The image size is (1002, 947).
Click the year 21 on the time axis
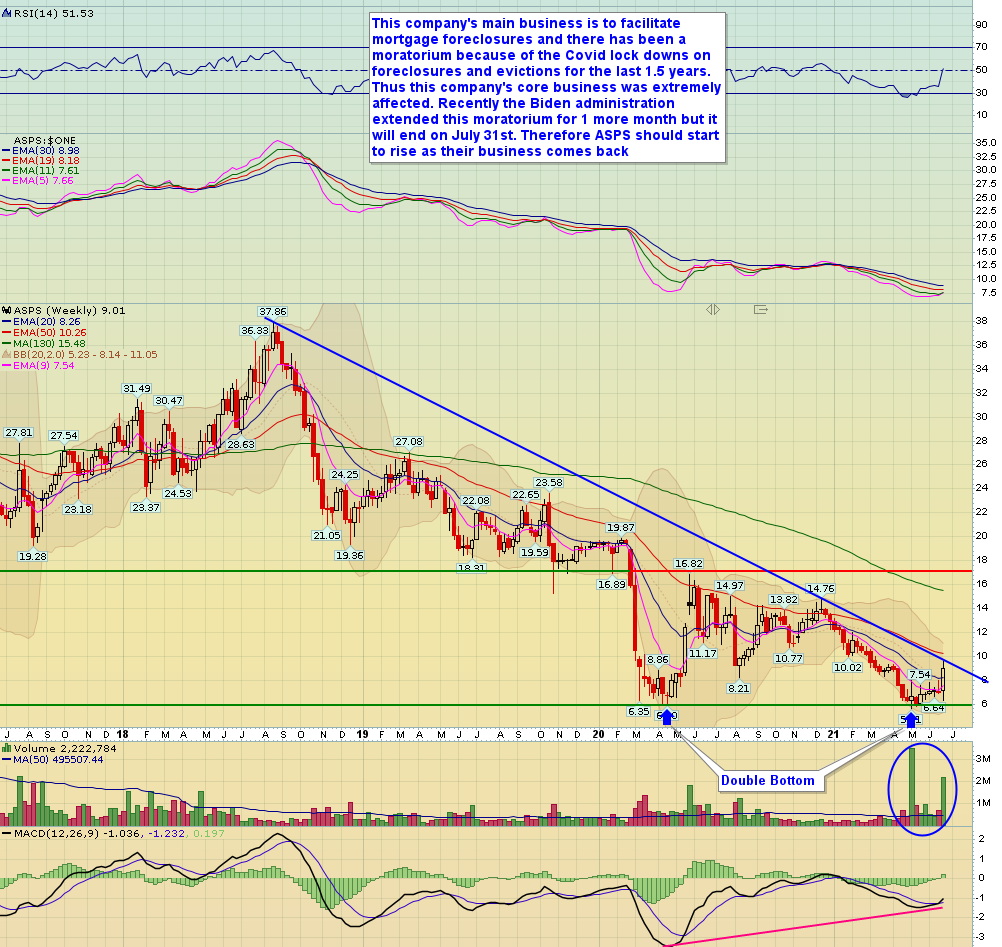833,734
